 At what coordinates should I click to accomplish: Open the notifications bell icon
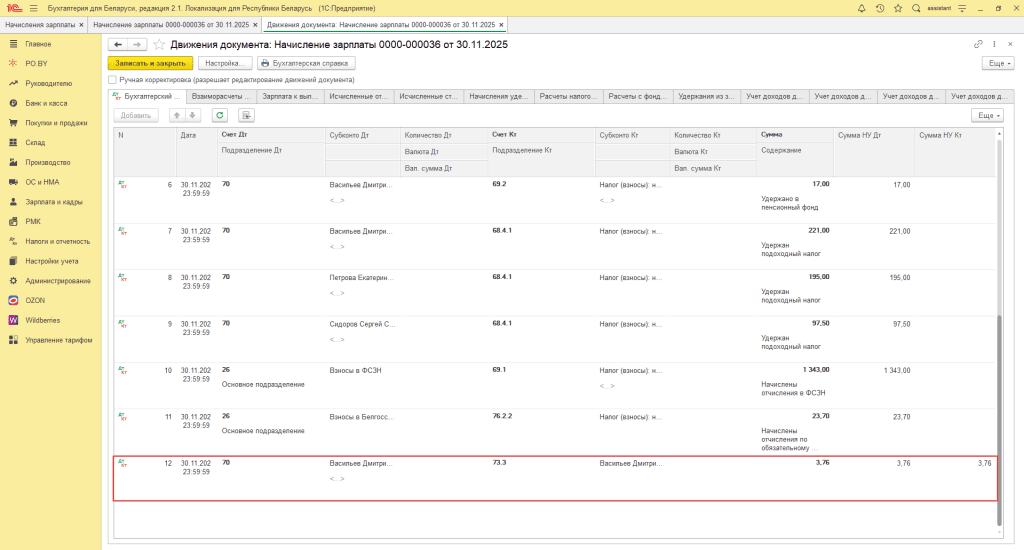861,8
